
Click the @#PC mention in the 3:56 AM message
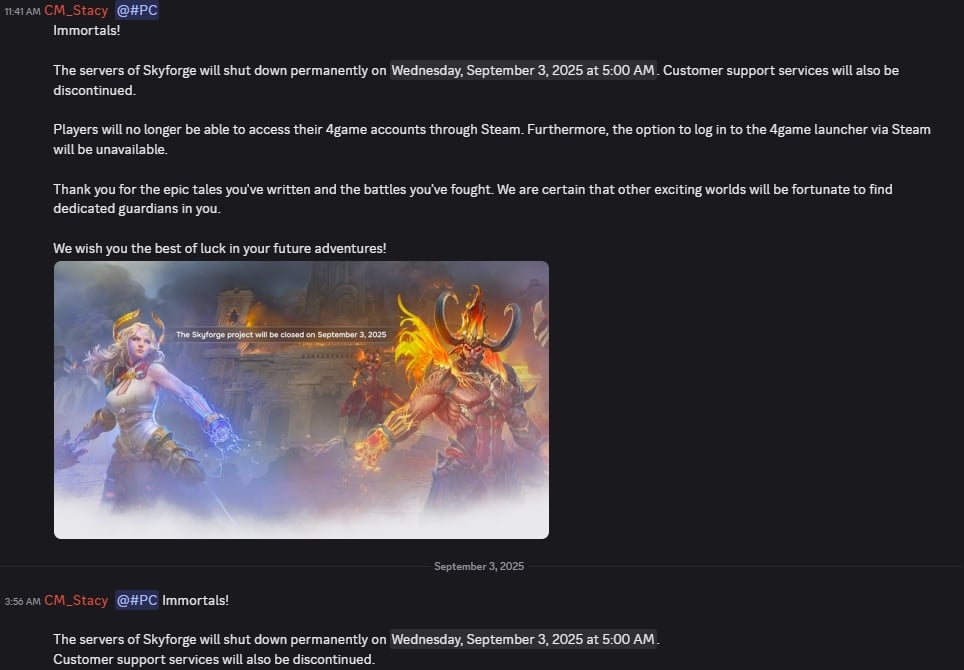click(x=137, y=600)
